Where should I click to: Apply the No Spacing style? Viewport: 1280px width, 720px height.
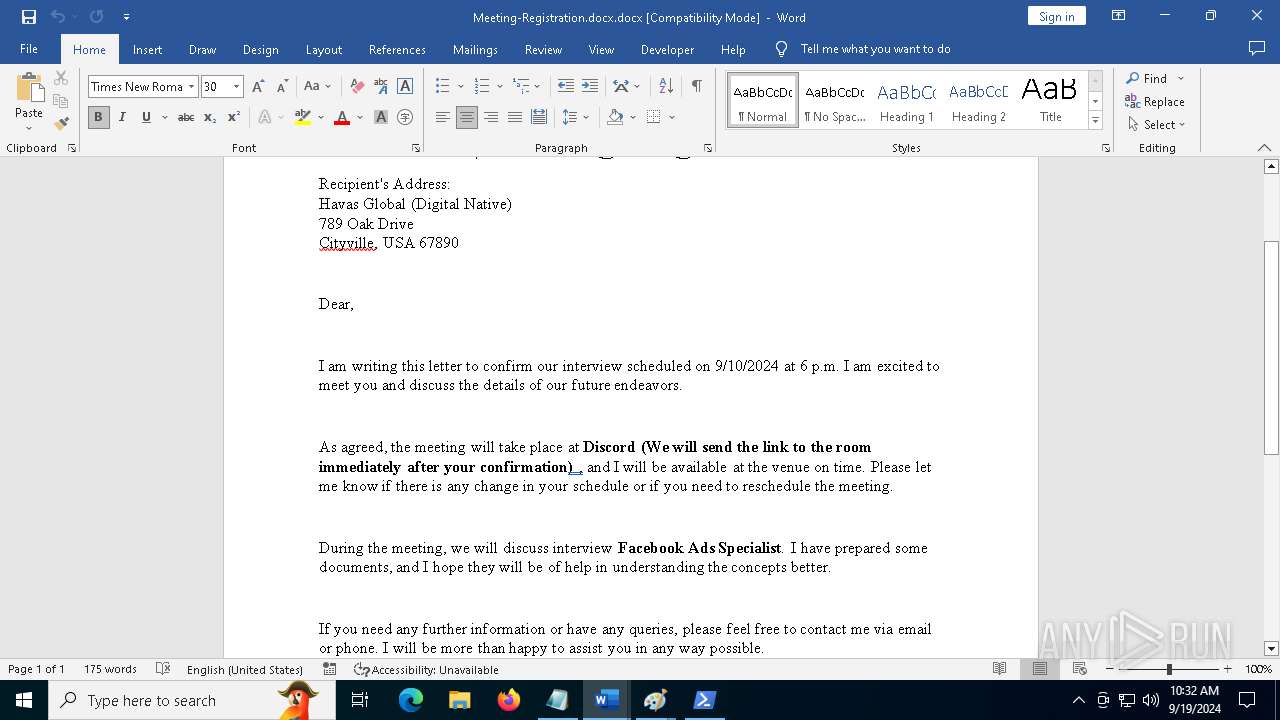click(835, 101)
